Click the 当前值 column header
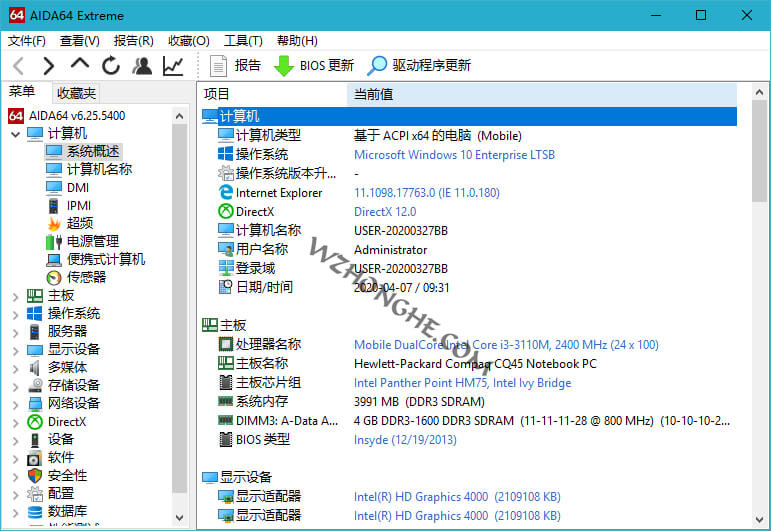Image resolution: width=771 pixels, height=531 pixels. pos(373,94)
